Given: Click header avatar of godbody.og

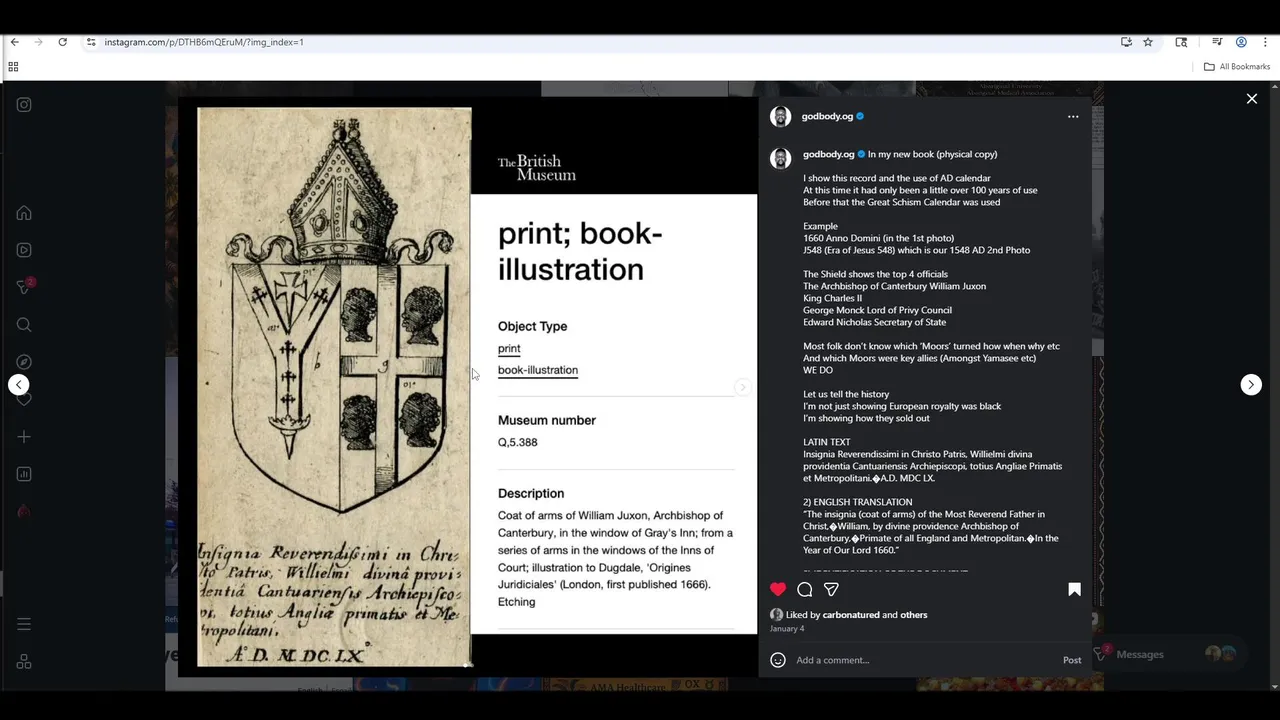Looking at the screenshot, I should pos(781,117).
